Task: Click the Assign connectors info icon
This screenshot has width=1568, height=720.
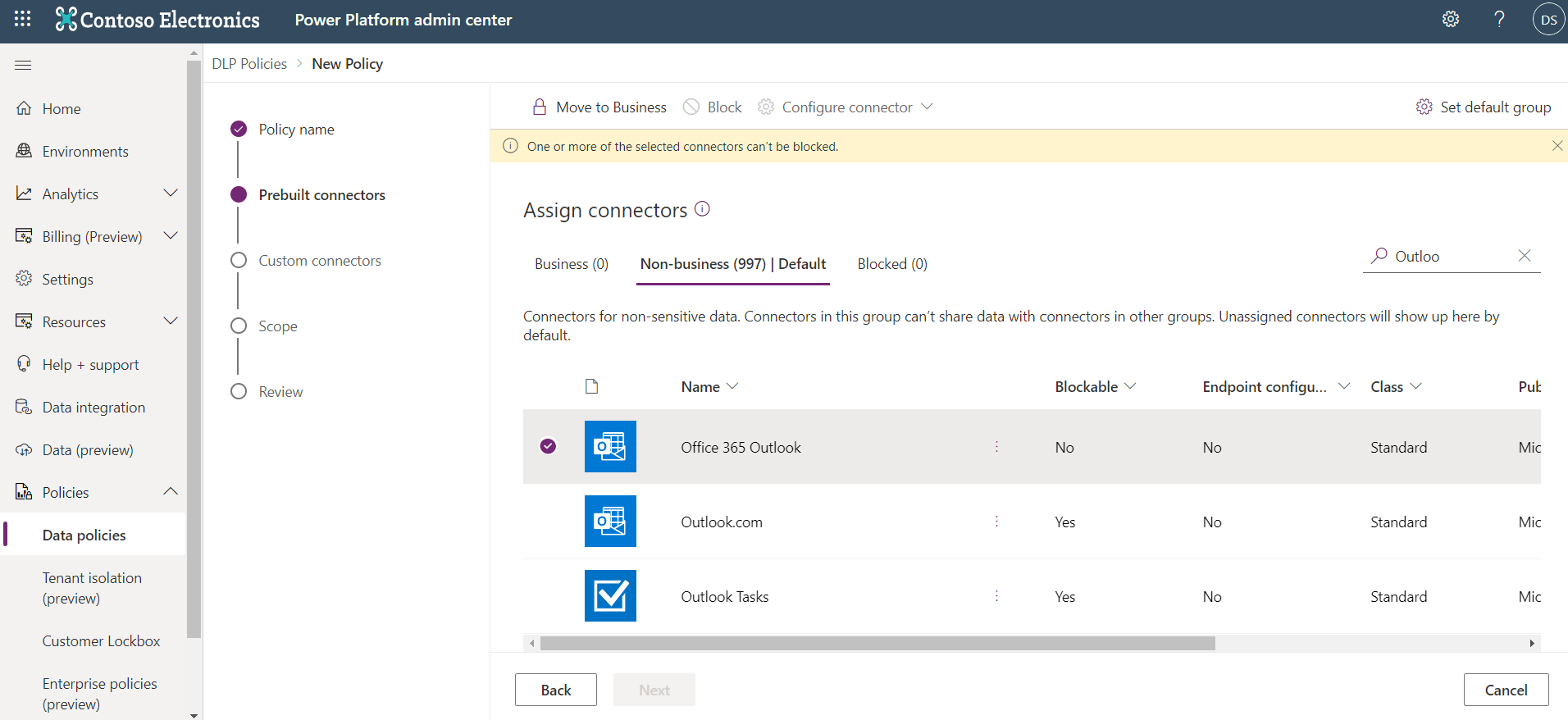Action: pos(702,209)
